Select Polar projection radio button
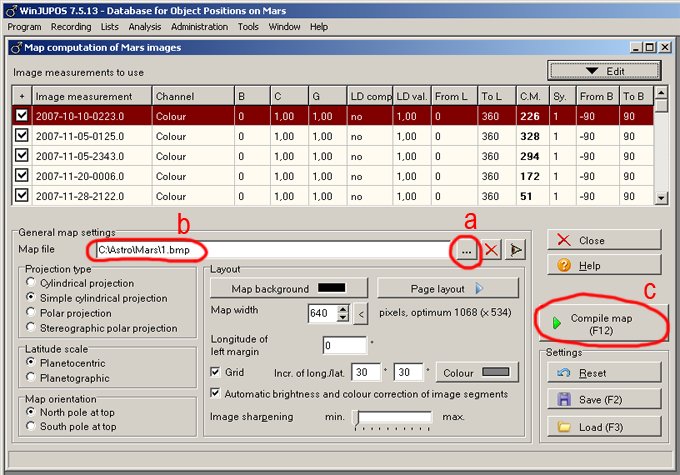The image size is (680, 475). point(31,313)
